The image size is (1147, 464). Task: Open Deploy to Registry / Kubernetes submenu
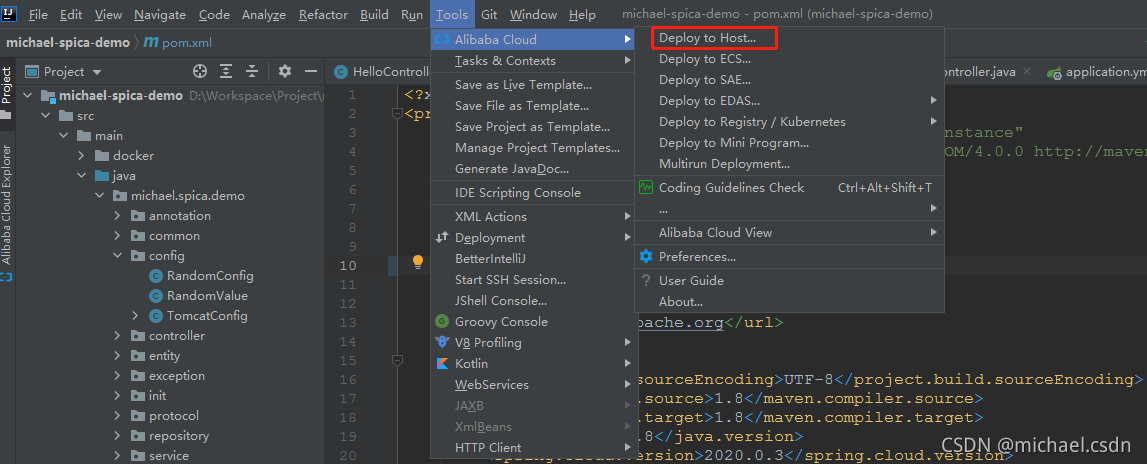pos(789,122)
